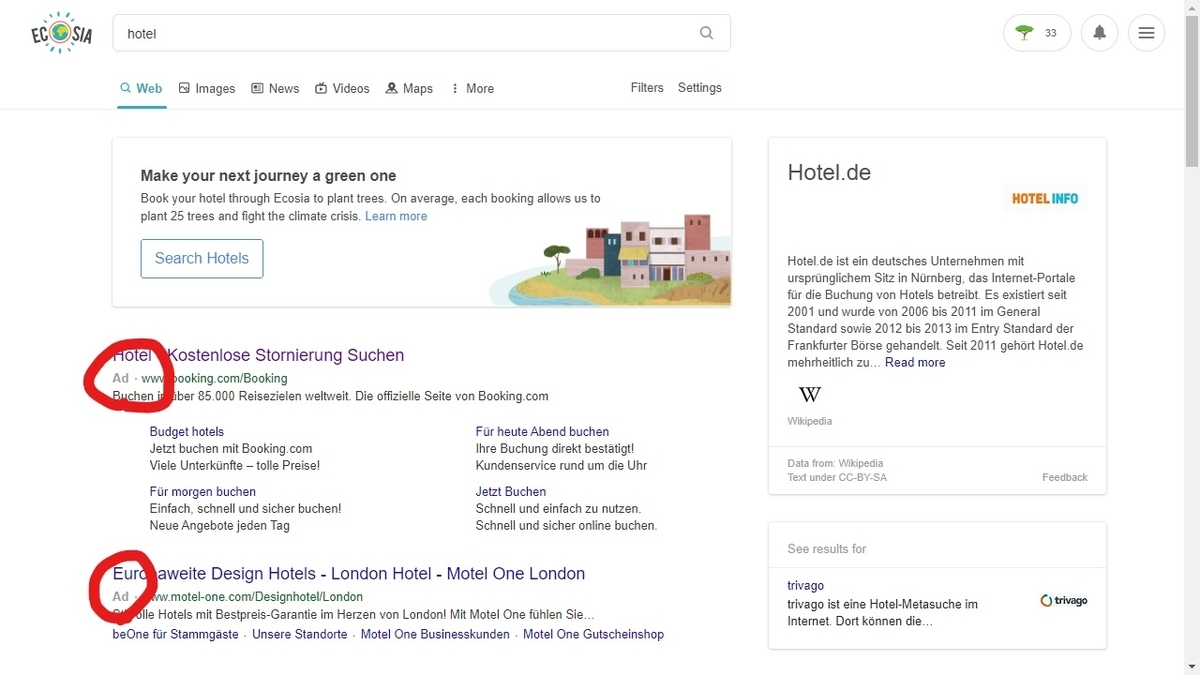1200x675 pixels.
Task: Open the notifications bell
Action: [1099, 33]
